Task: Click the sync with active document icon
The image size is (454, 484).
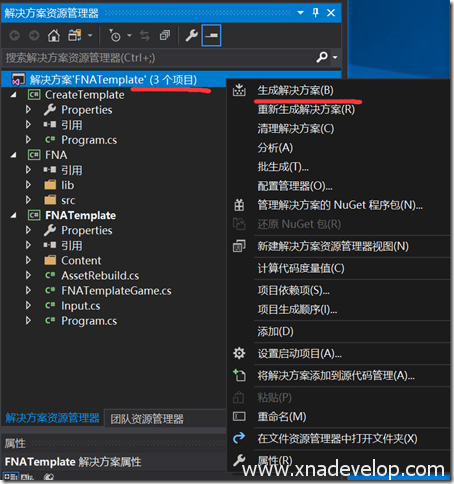Action: [x=145, y=35]
